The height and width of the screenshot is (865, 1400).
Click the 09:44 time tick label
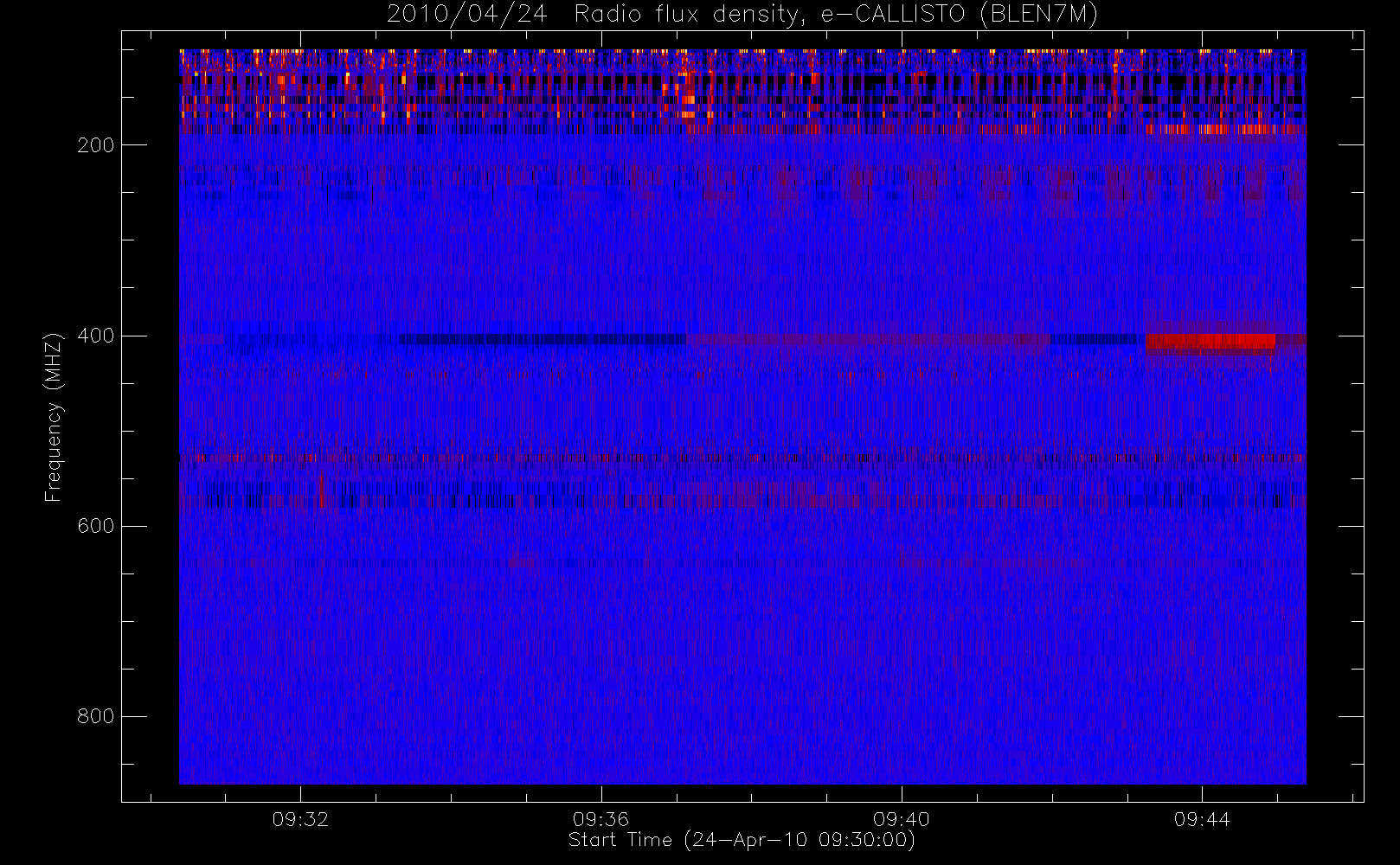tap(1202, 819)
